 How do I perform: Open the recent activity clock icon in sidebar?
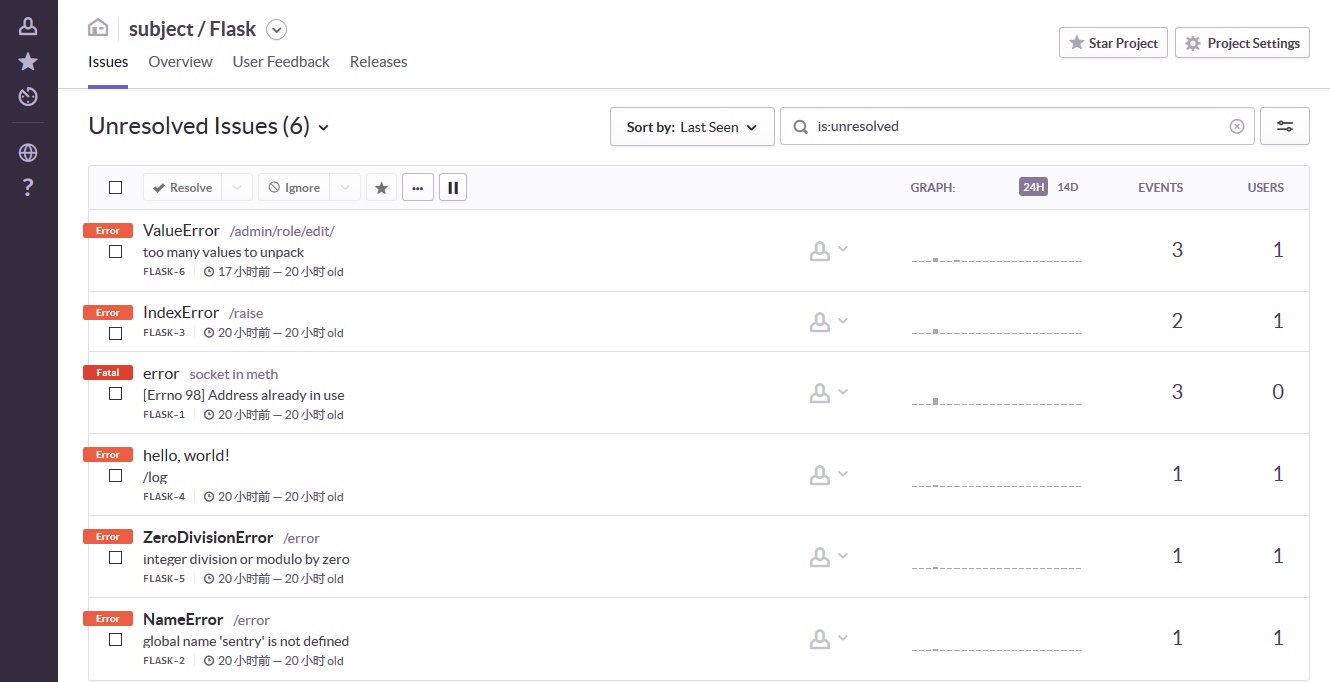coord(28,97)
